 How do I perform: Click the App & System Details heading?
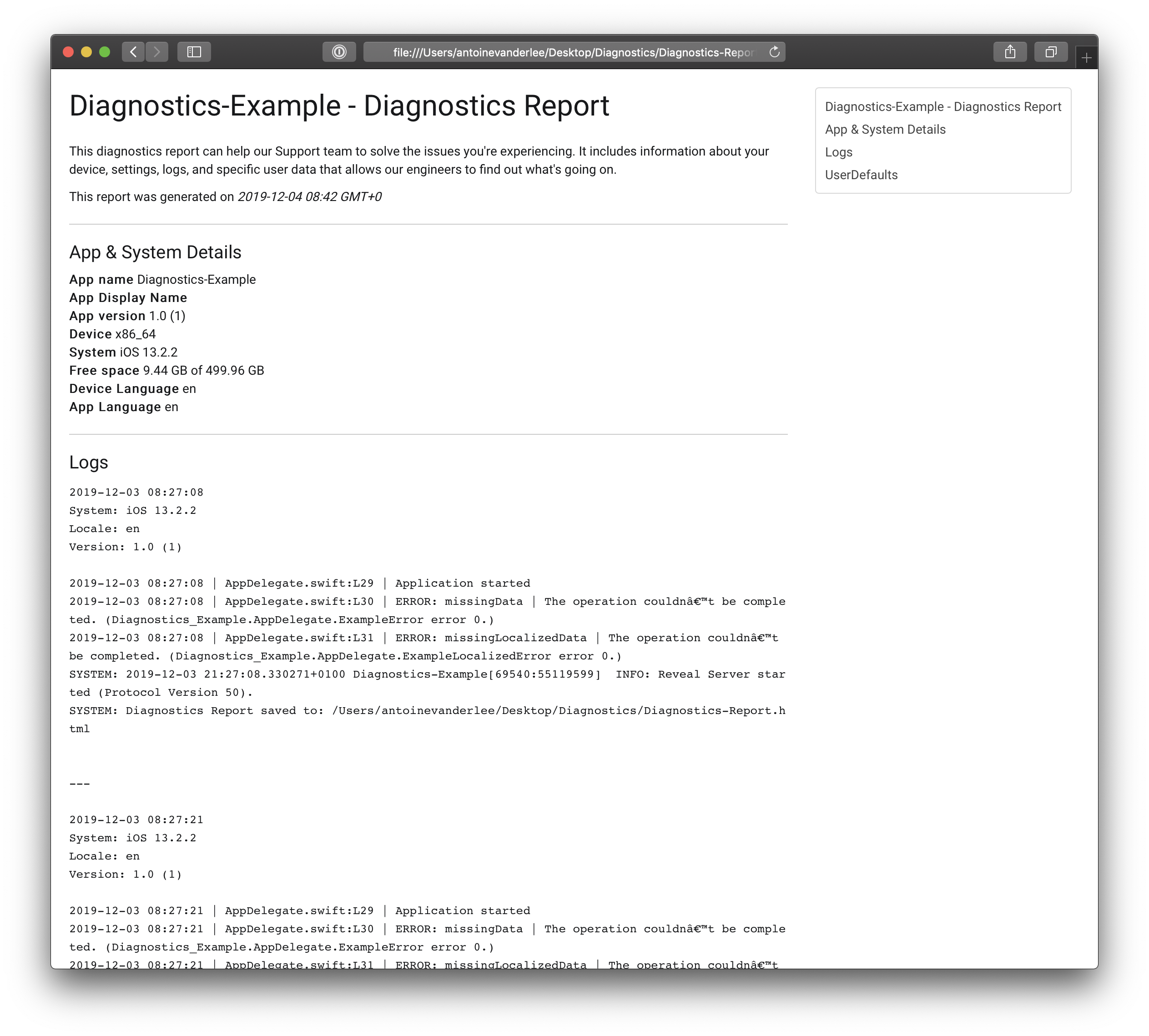click(x=155, y=252)
